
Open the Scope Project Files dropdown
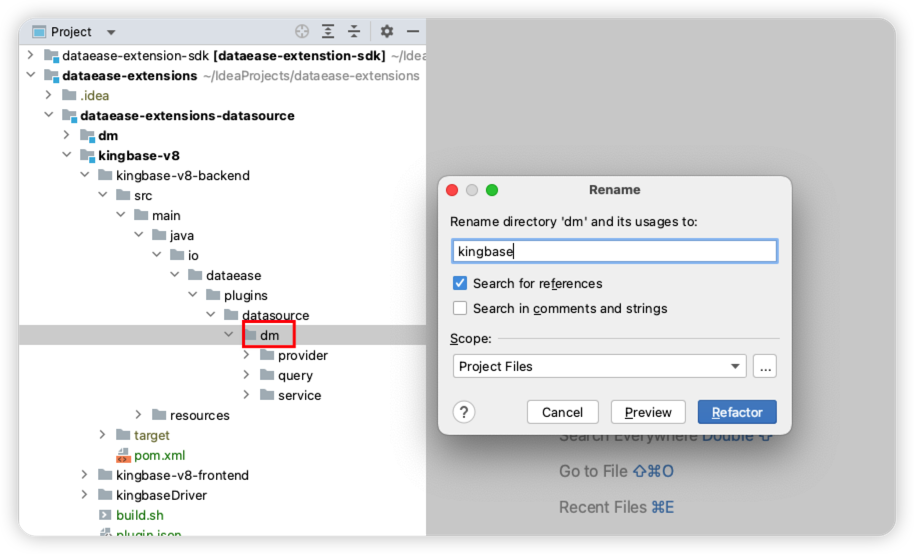(599, 366)
